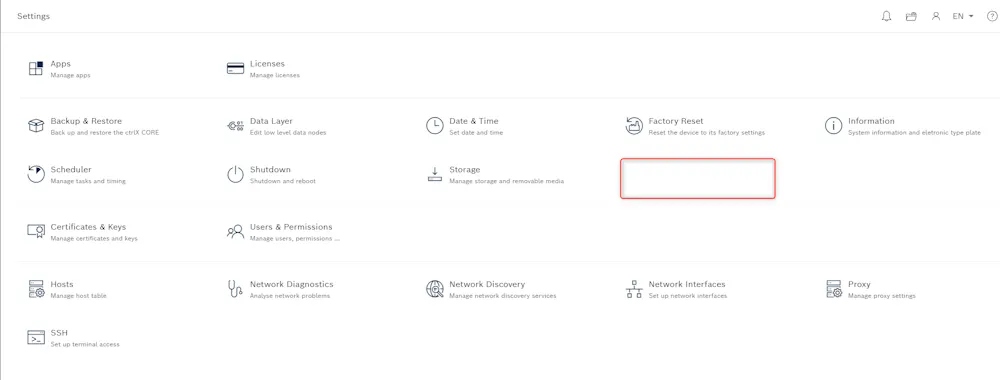Click the folder icon in the header

click(911, 16)
